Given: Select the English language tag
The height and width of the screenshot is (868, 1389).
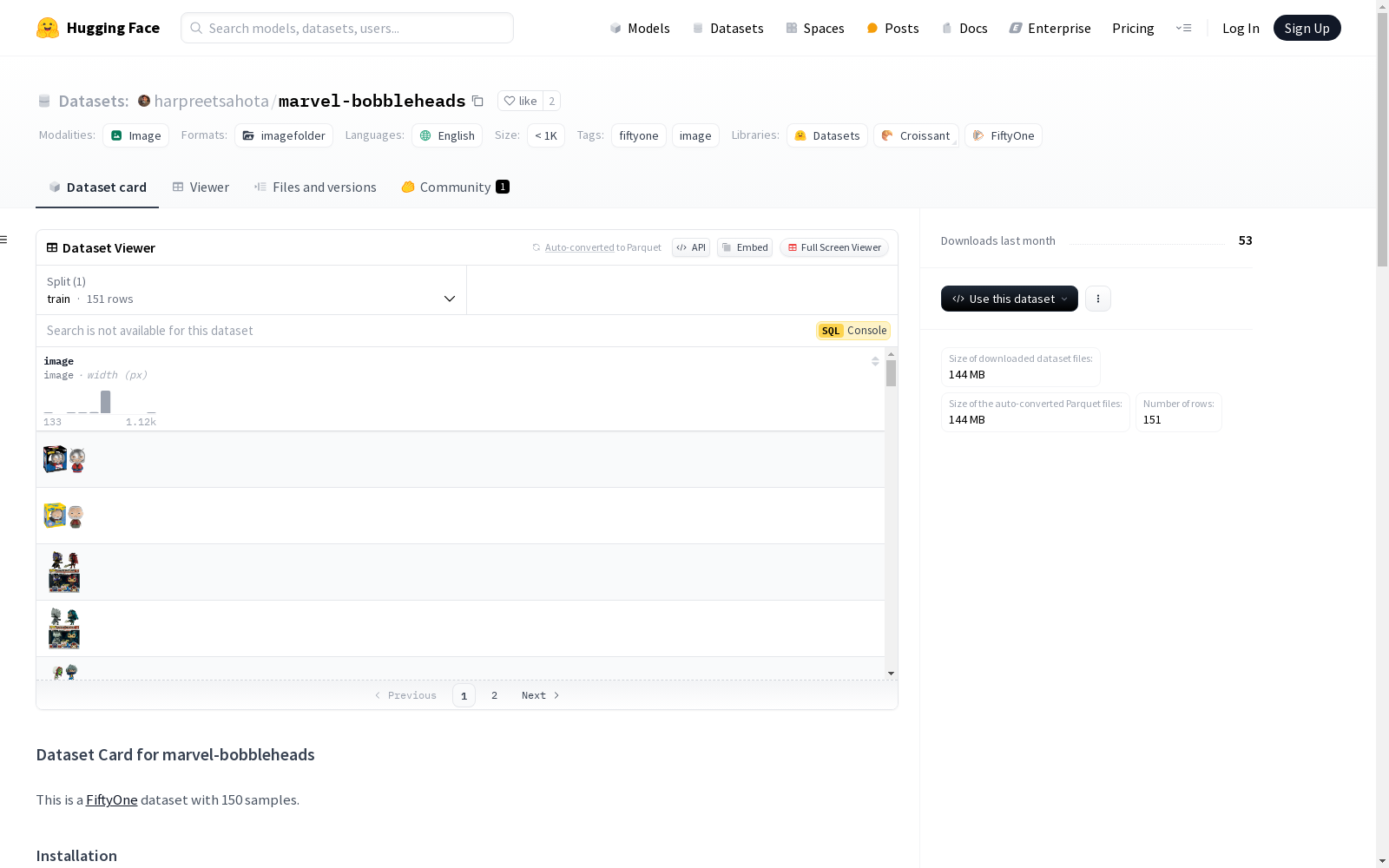Looking at the screenshot, I should pos(447,135).
